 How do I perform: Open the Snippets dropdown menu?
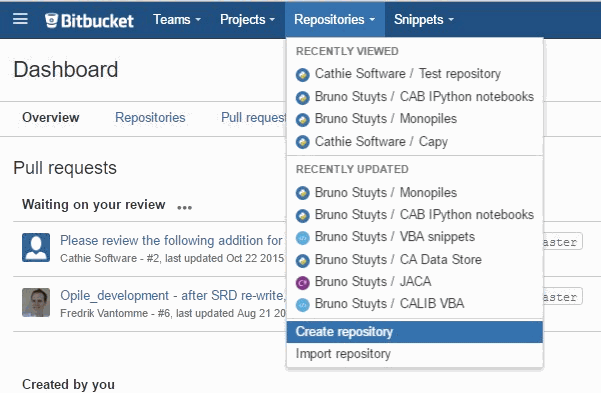click(424, 19)
